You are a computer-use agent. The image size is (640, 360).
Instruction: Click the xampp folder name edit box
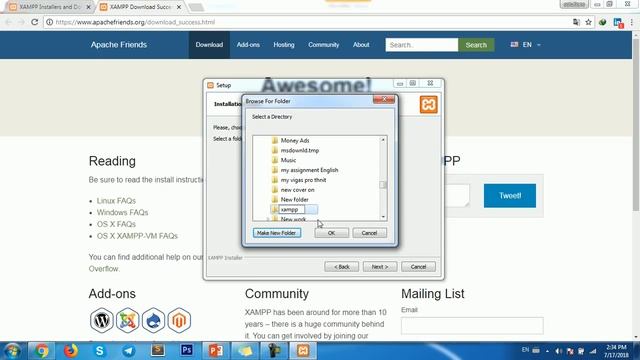click(291, 209)
